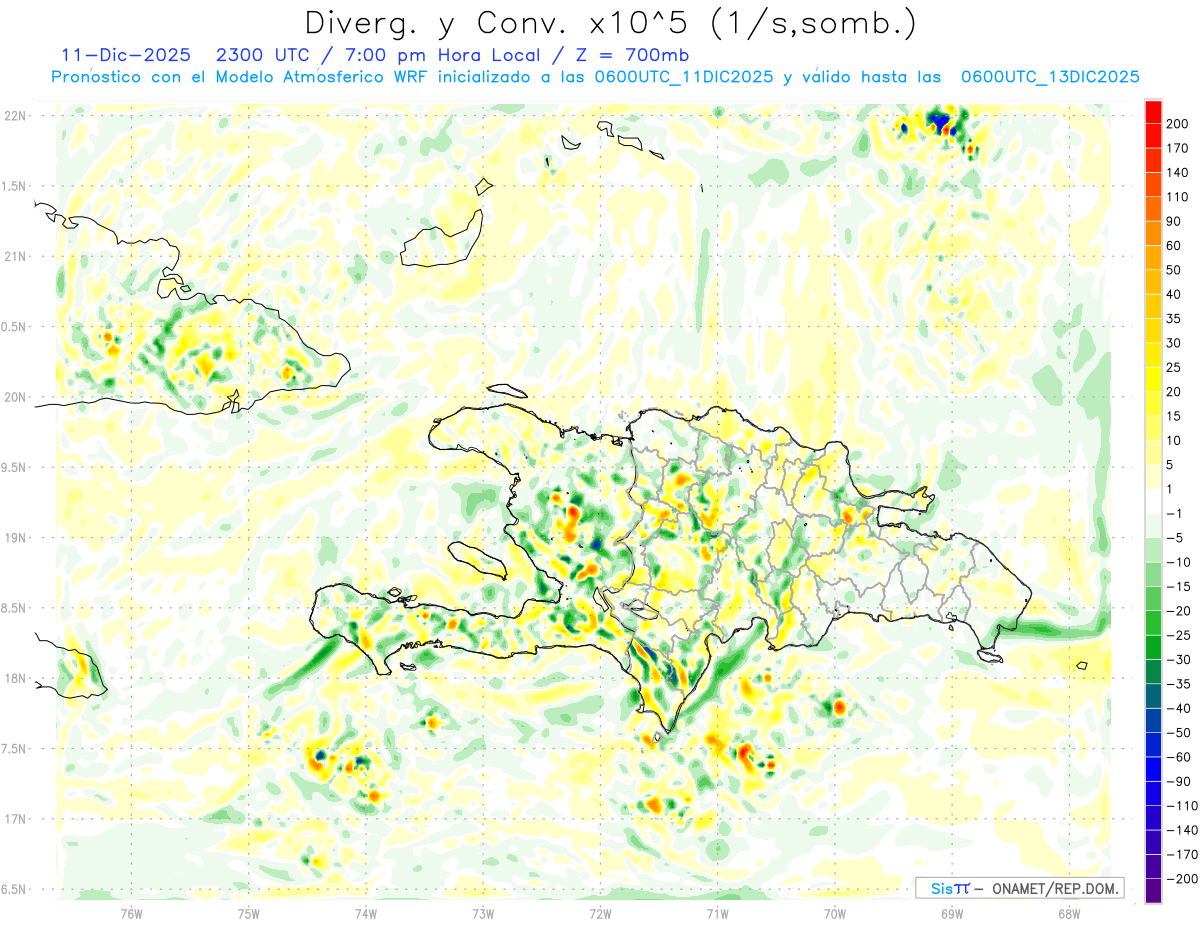The height and width of the screenshot is (927, 1200).
Task: Click the "17N" latitude label
Action: (17, 819)
